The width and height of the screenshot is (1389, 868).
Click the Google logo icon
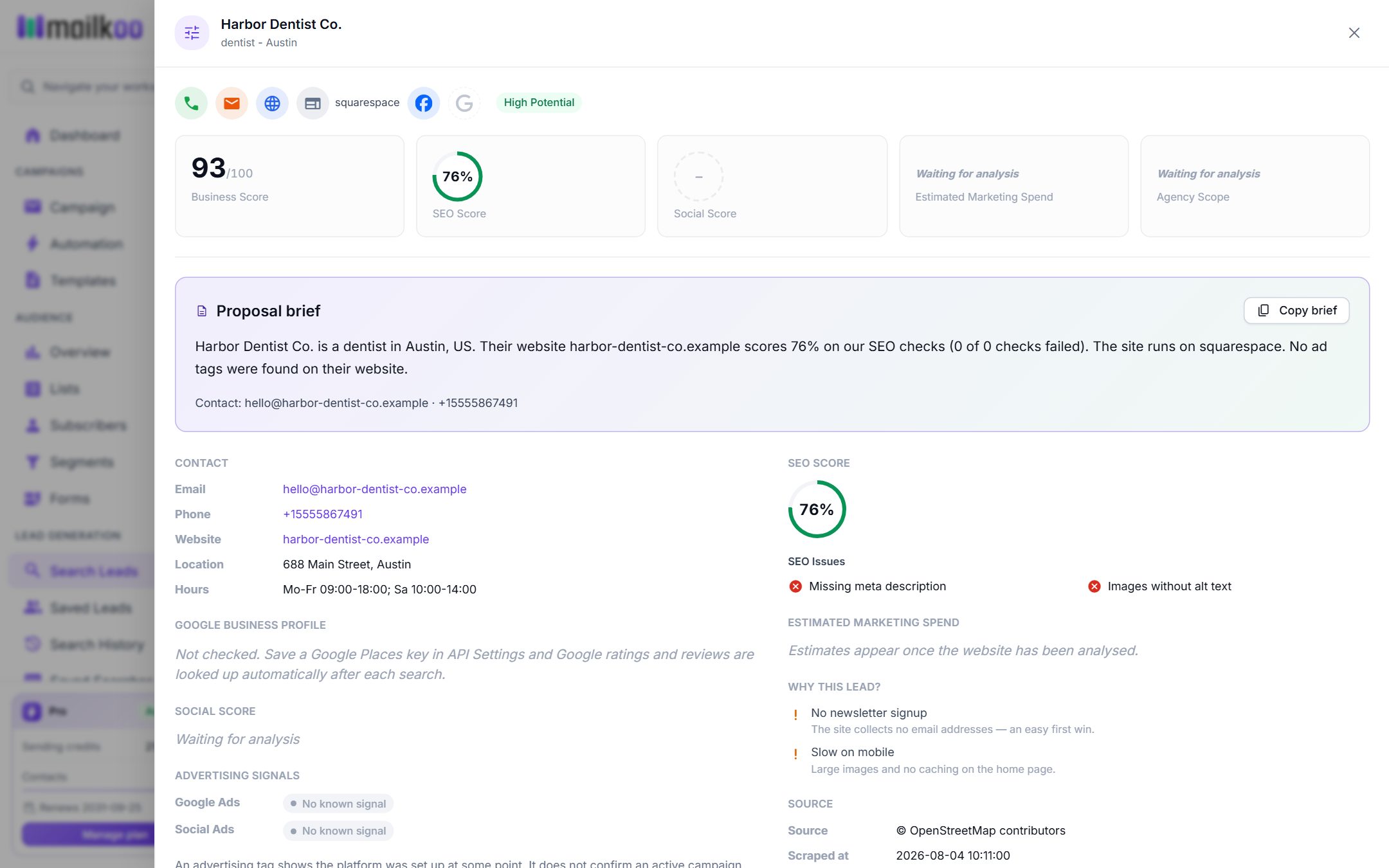pyautogui.click(x=464, y=103)
